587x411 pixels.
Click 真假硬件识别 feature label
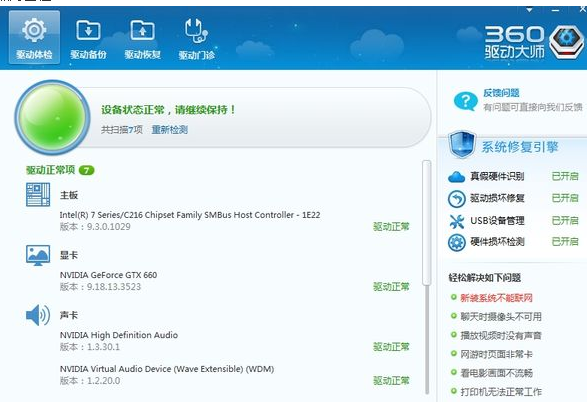click(x=497, y=176)
